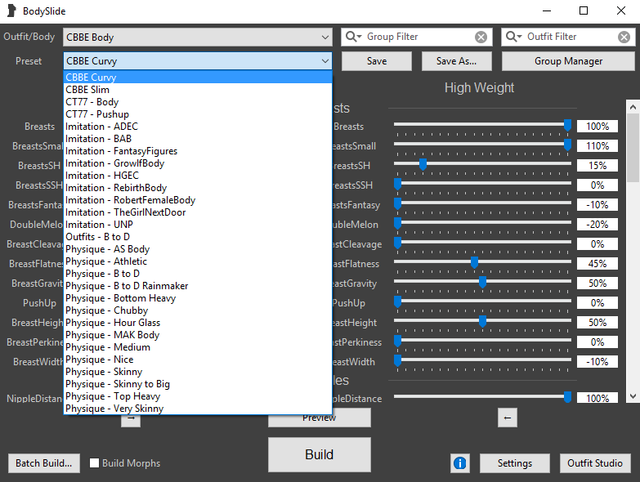The width and height of the screenshot is (640, 482).
Task: Select the CBBE Curvy preset in the list
Action: (x=198, y=77)
